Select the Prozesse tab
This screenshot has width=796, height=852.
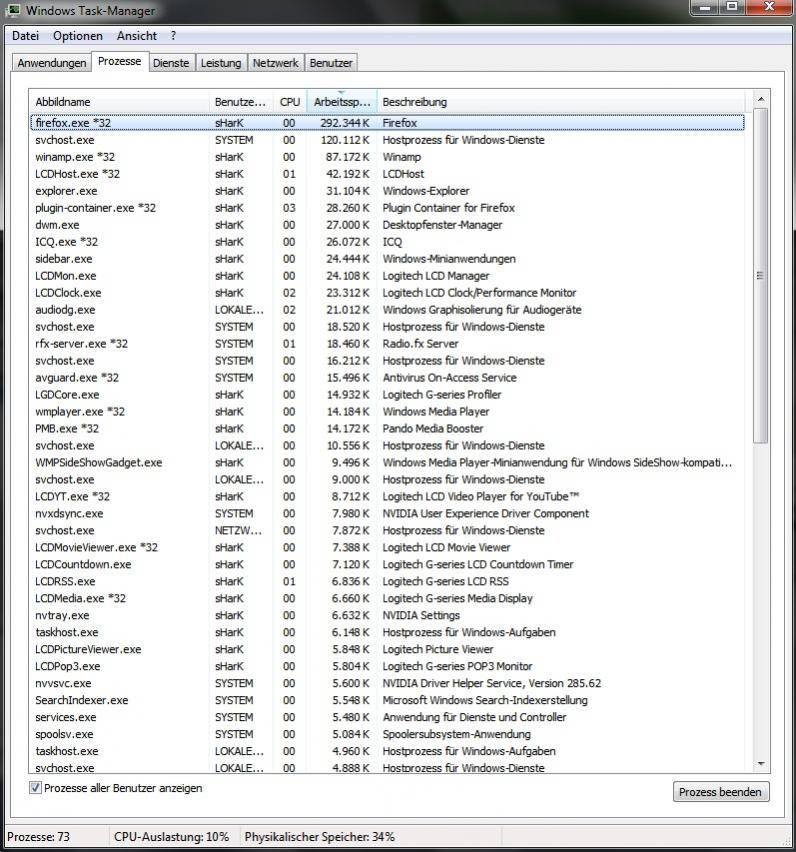(x=120, y=61)
